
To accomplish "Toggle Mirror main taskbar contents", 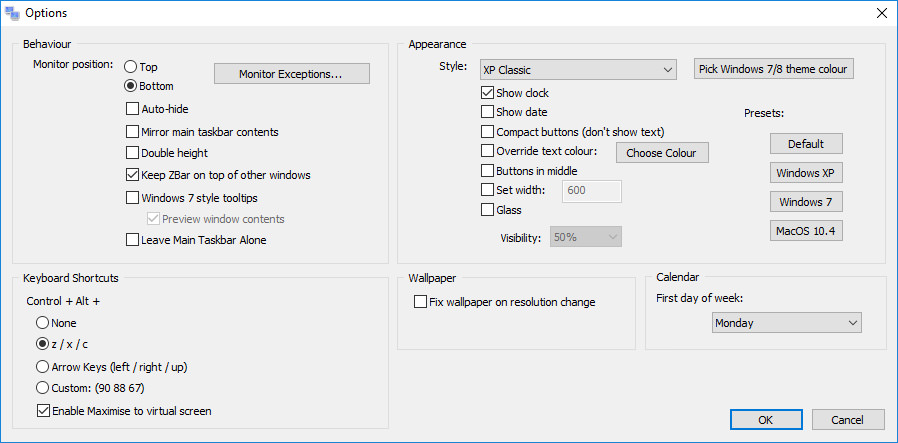I will tap(132, 132).
